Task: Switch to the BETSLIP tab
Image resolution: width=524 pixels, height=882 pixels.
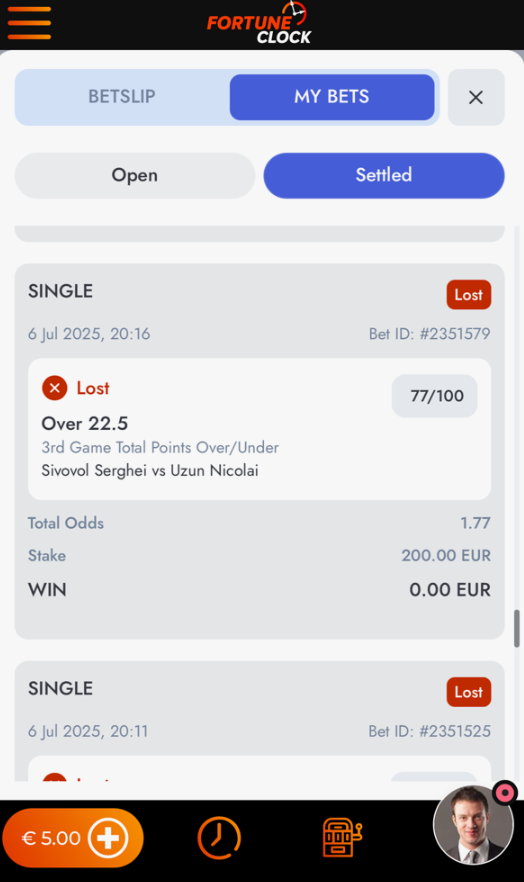Action: (x=121, y=97)
